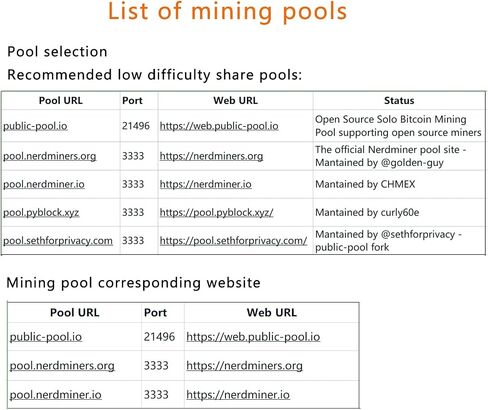
Task: Click the Mining pool corresponding website heading
Action: (133, 283)
